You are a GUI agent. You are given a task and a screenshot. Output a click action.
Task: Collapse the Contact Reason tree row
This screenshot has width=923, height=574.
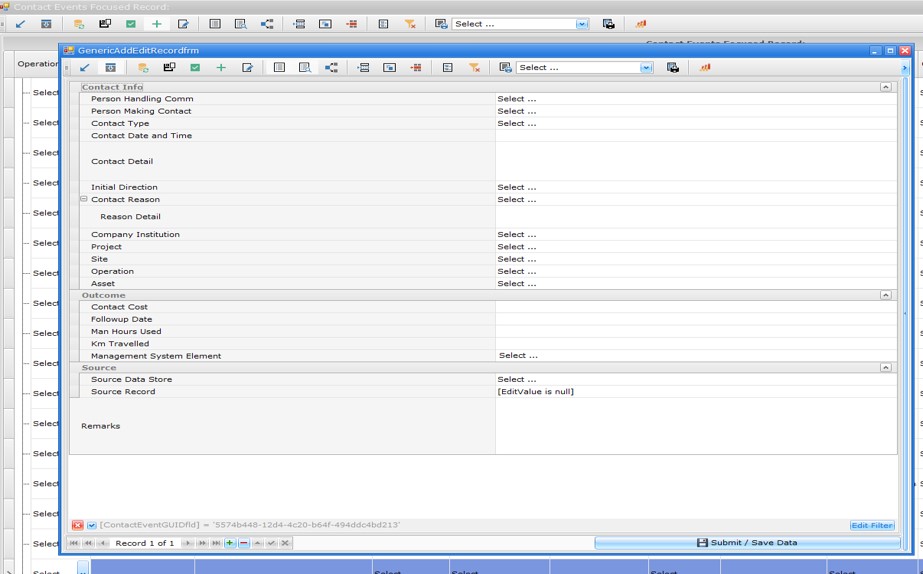[84, 199]
